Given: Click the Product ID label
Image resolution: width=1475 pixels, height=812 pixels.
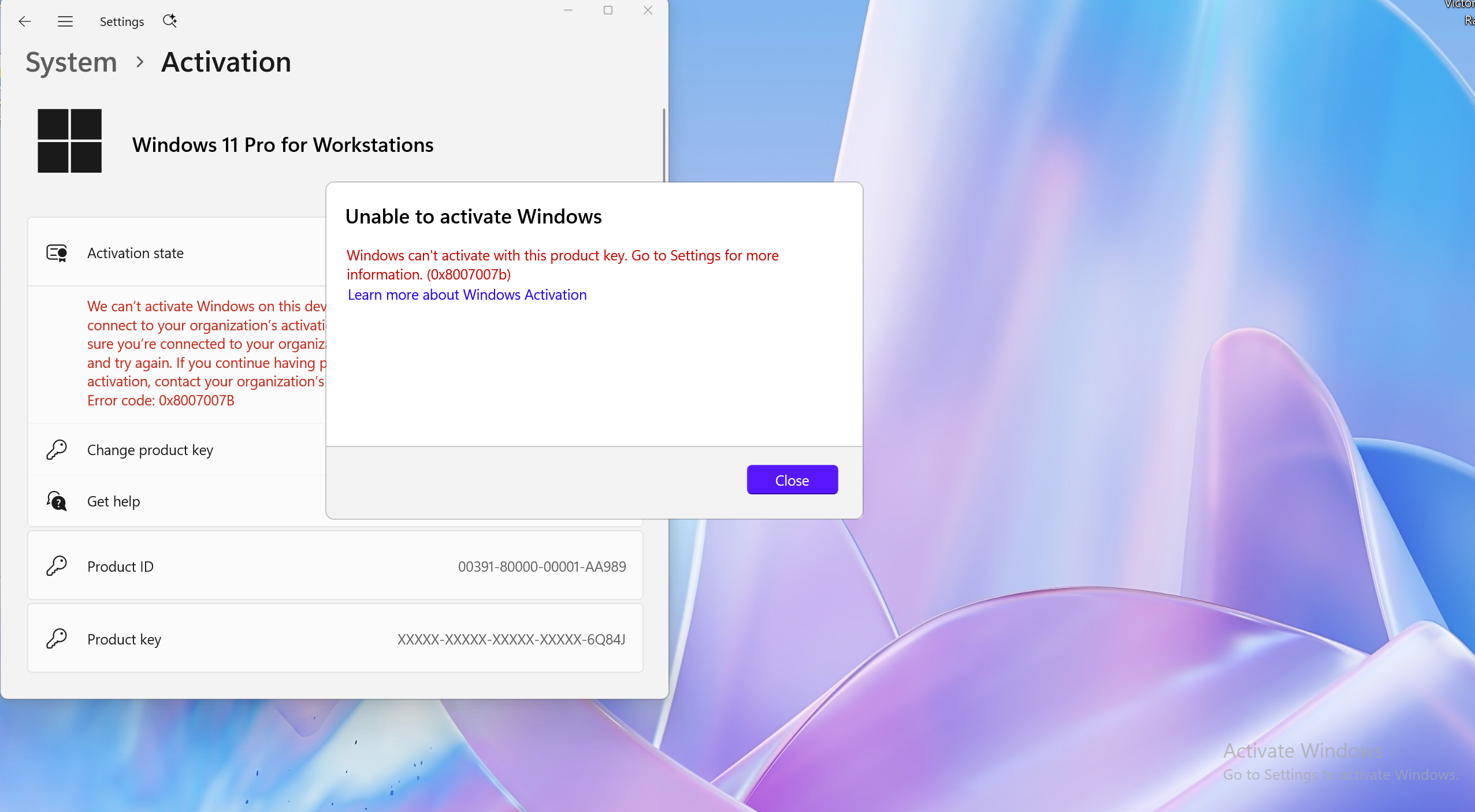Looking at the screenshot, I should pyautogui.click(x=120, y=567).
